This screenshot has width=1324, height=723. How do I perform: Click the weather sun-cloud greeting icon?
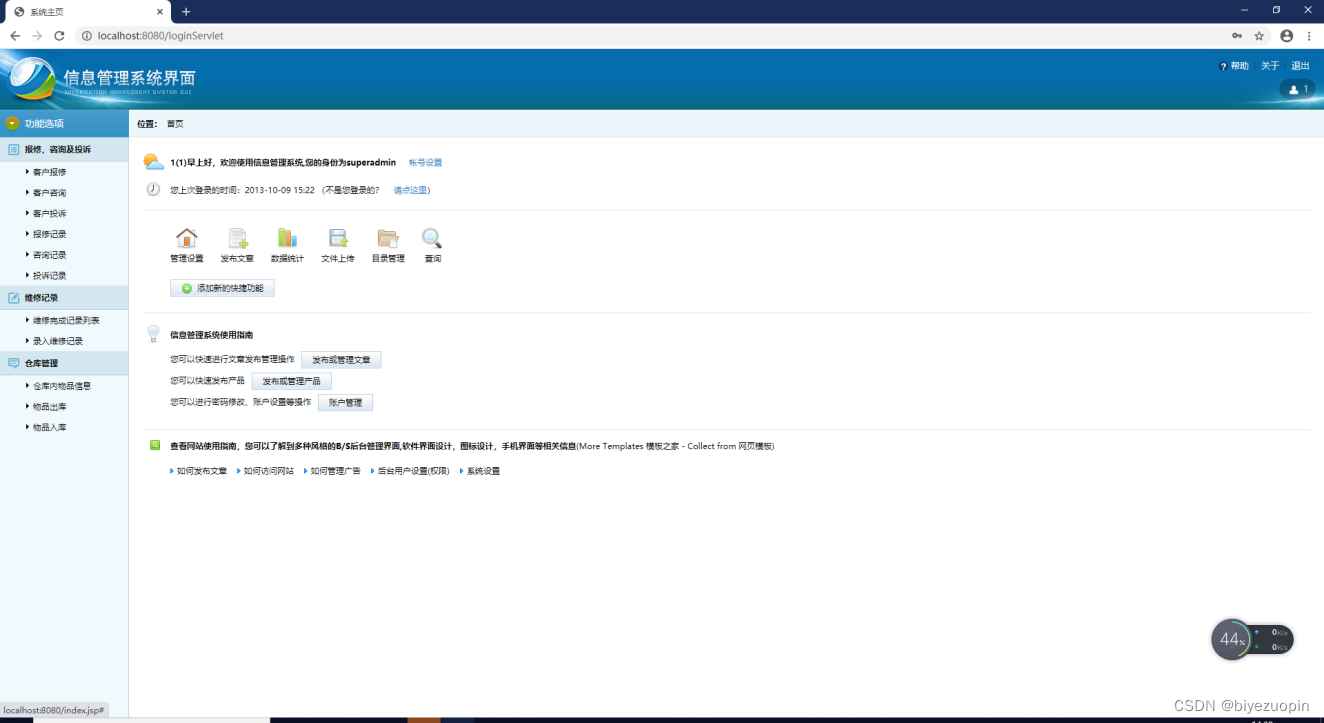tap(153, 162)
